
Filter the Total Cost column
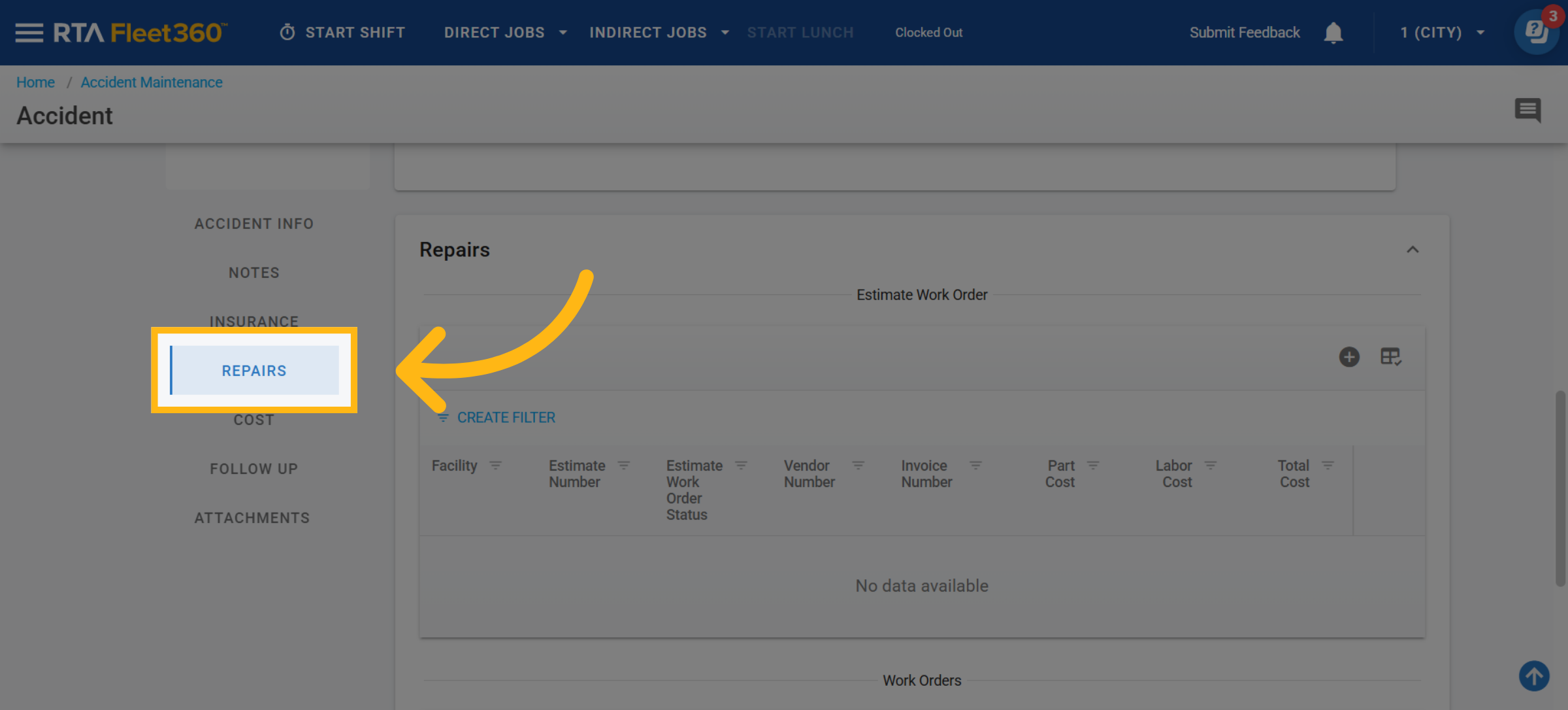point(1328,465)
